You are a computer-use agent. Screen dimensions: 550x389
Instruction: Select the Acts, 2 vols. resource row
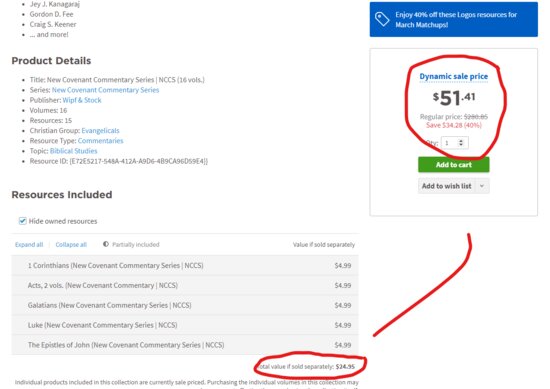185,285
